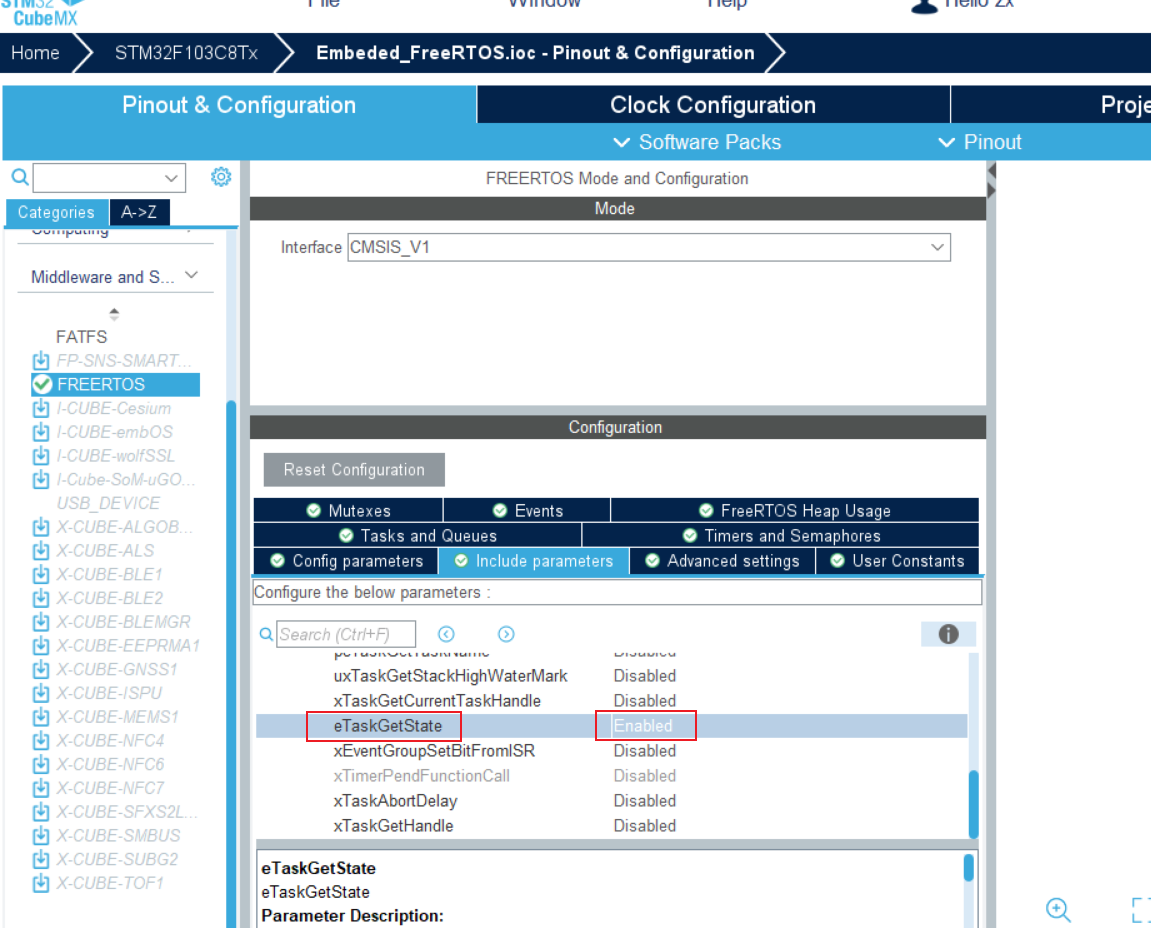Click download icon next to FP-SNS-SMART
This screenshot has width=1151, height=928.
pyautogui.click(x=41, y=360)
